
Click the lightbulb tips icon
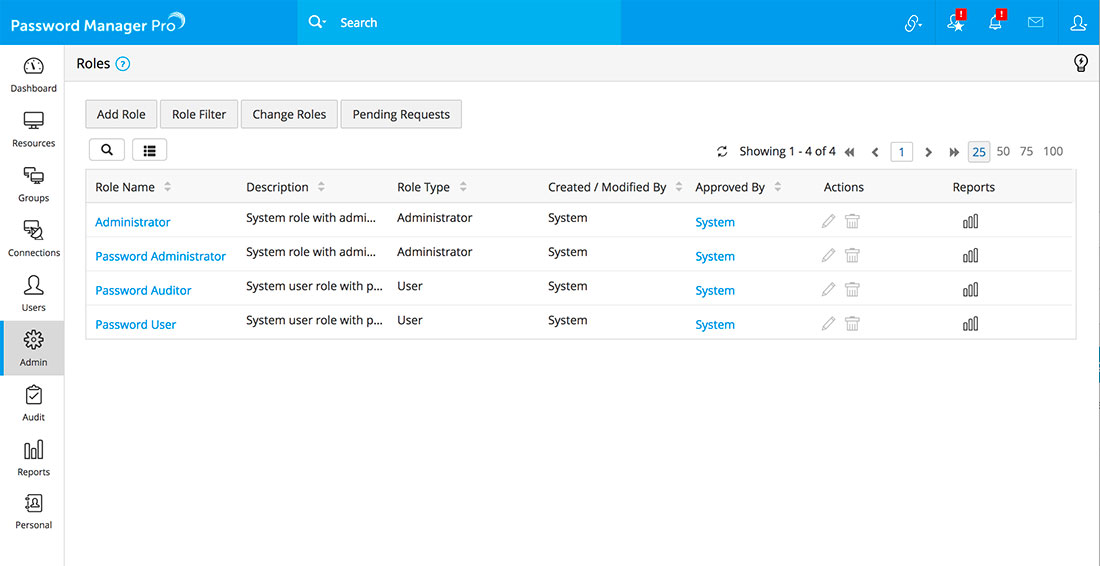1080,63
